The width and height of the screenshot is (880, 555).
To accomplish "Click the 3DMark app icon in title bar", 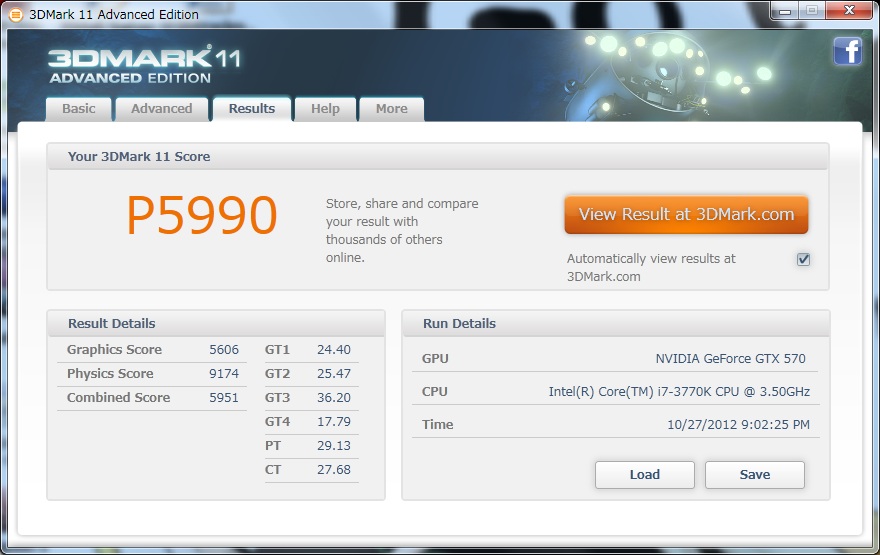I will click(16, 15).
